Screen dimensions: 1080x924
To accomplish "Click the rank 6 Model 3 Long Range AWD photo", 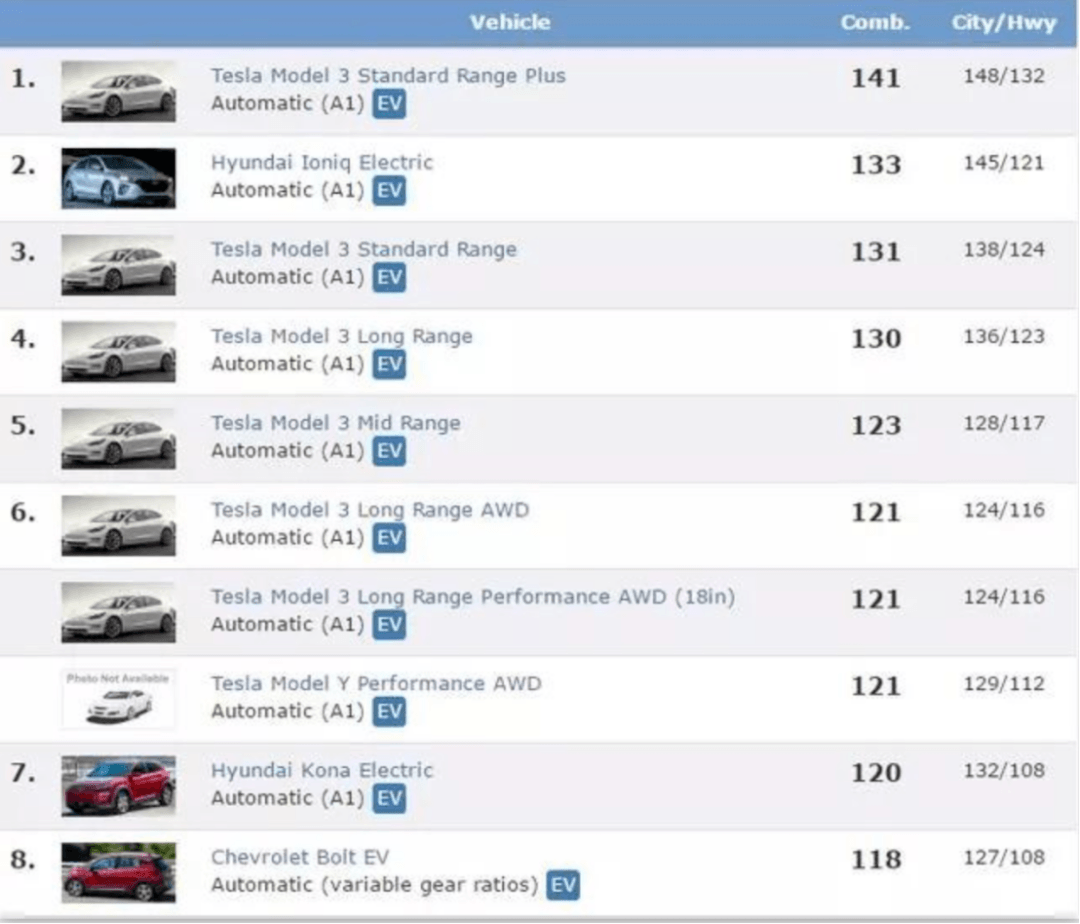I will coord(118,525).
